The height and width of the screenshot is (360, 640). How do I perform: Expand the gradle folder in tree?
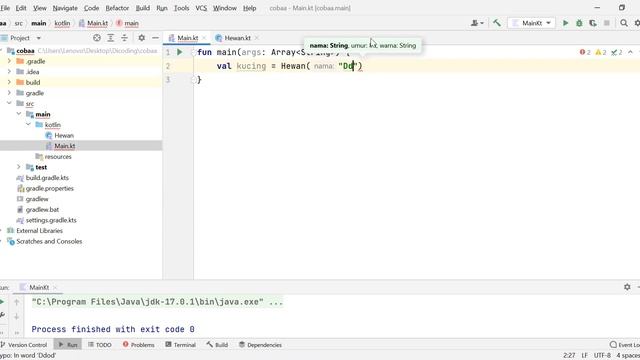[x=9, y=93]
